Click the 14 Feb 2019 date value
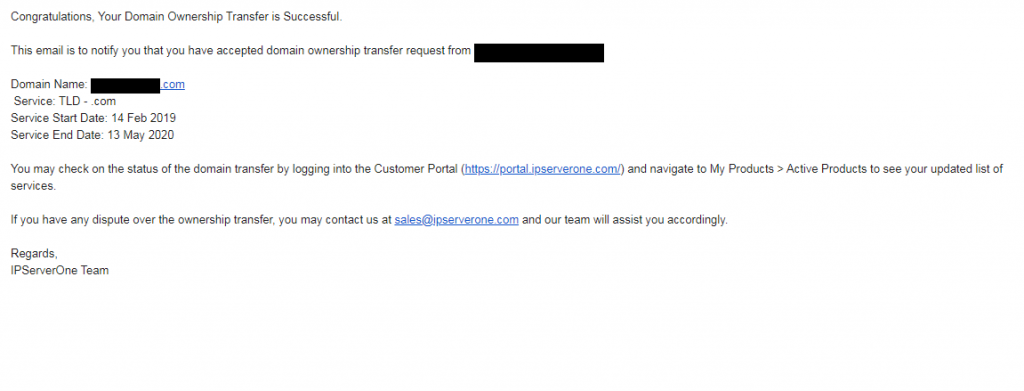This screenshot has width=1024, height=391. click(144, 118)
